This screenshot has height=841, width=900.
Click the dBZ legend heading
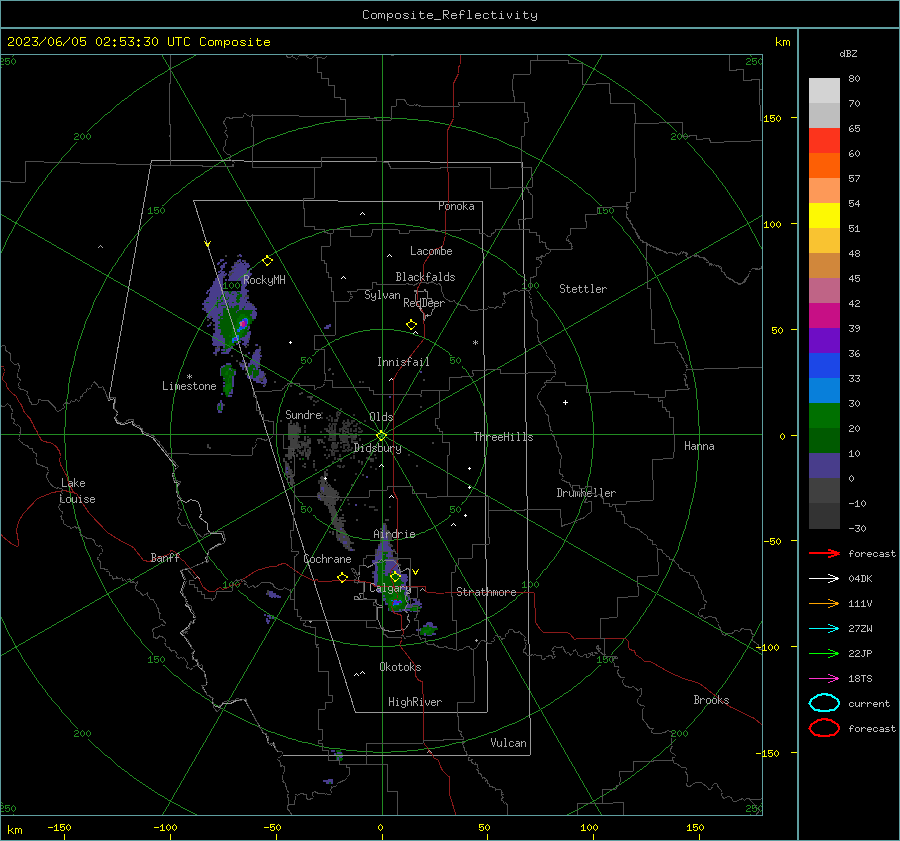point(848,54)
